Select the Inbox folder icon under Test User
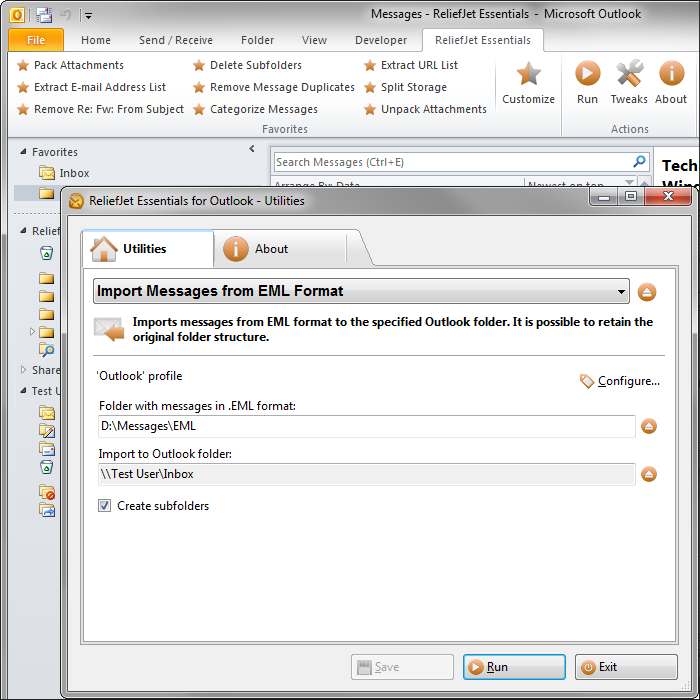Image resolution: width=700 pixels, height=700 pixels. point(46,413)
